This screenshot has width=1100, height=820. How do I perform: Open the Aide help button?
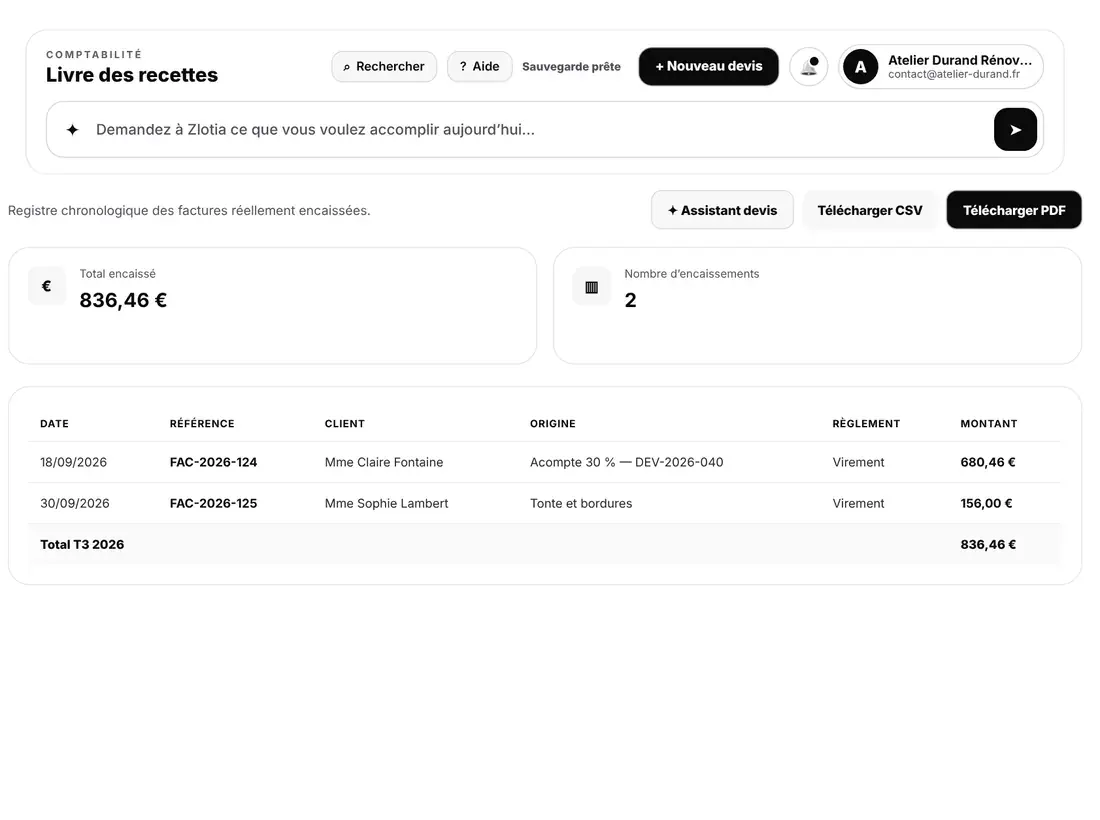tap(480, 67)
